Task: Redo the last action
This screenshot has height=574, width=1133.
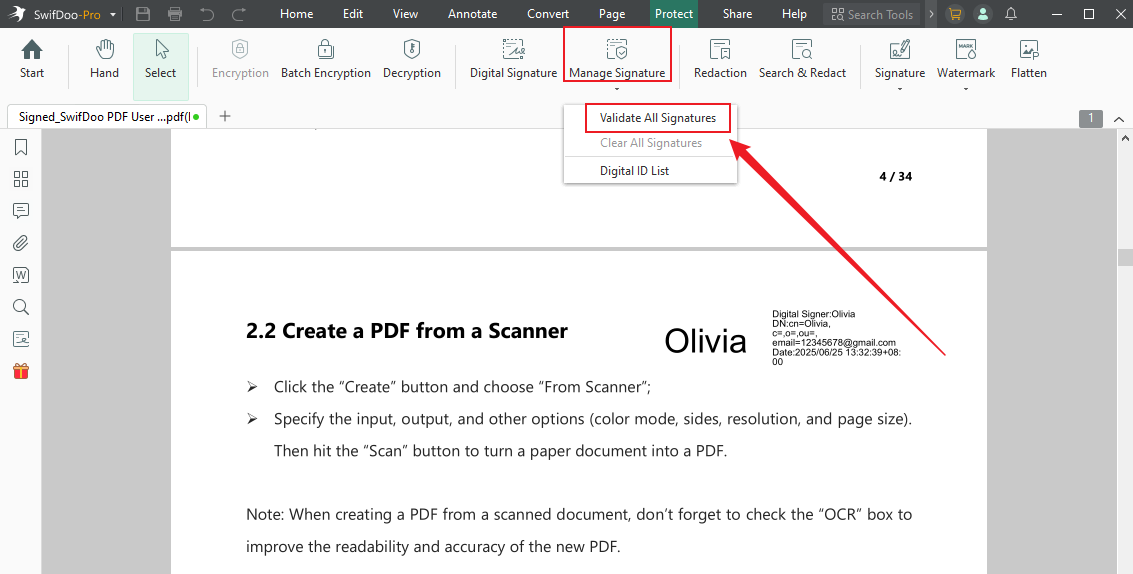Action: click(x=238, y=14)
